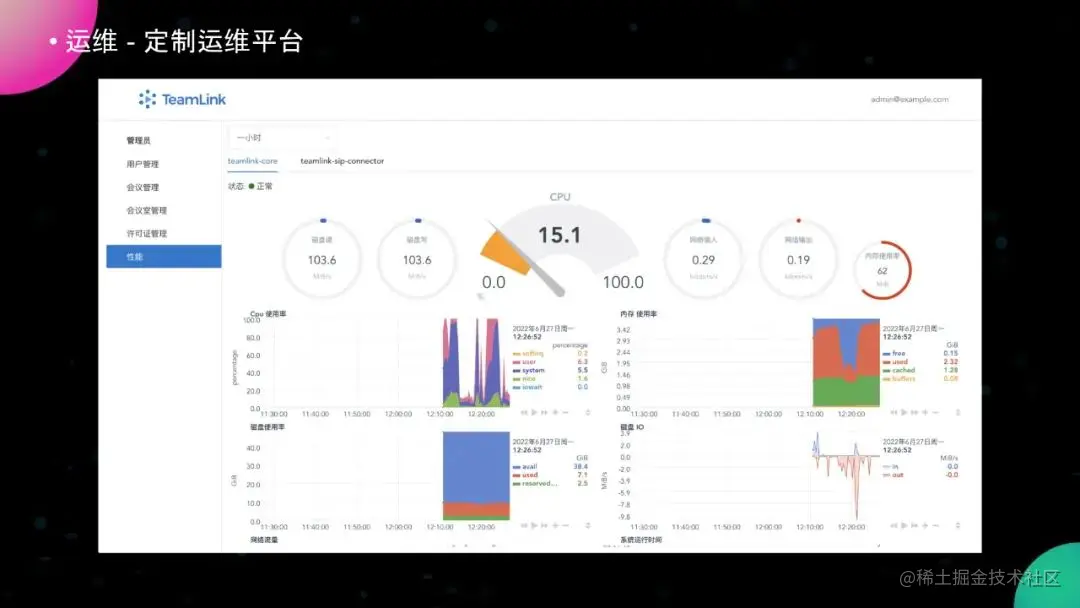Screen dimensions: 1080x608
Task: Rewind the Cpu 使用率 chart
Action: pos(524,412)
